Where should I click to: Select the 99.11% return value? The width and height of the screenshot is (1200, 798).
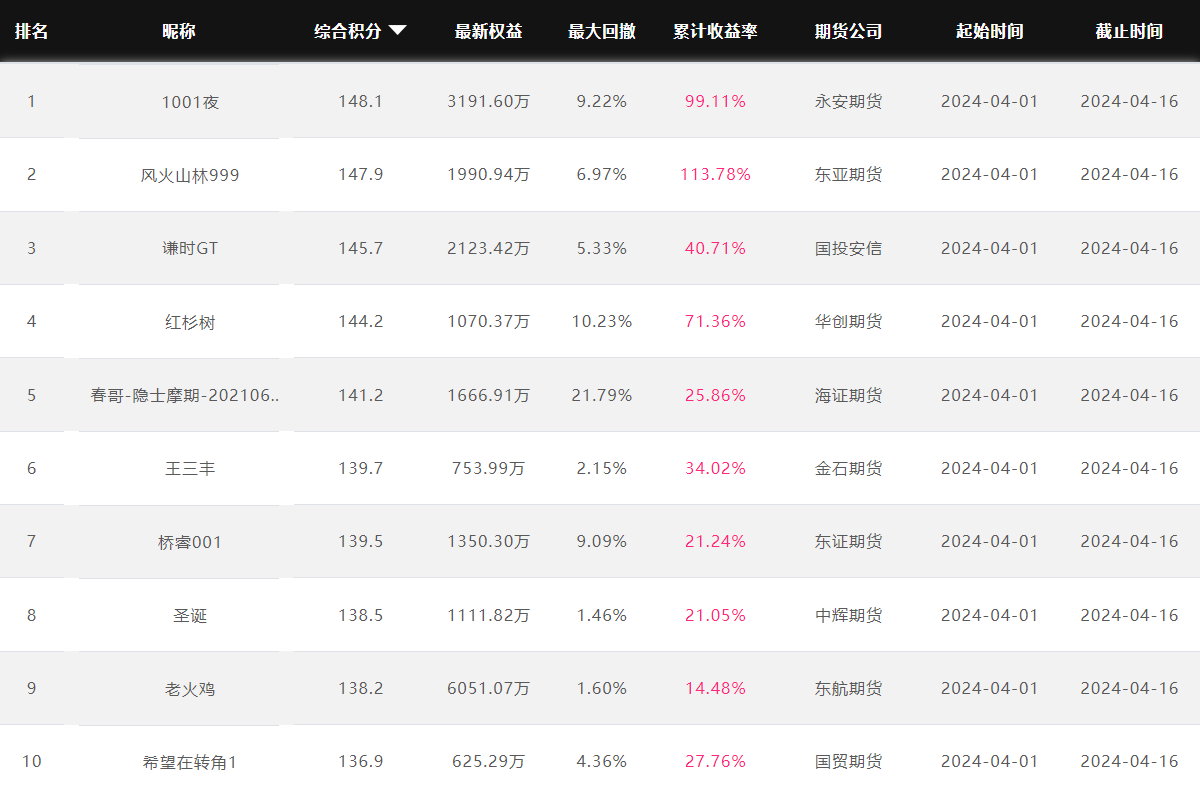click(715, 101)
